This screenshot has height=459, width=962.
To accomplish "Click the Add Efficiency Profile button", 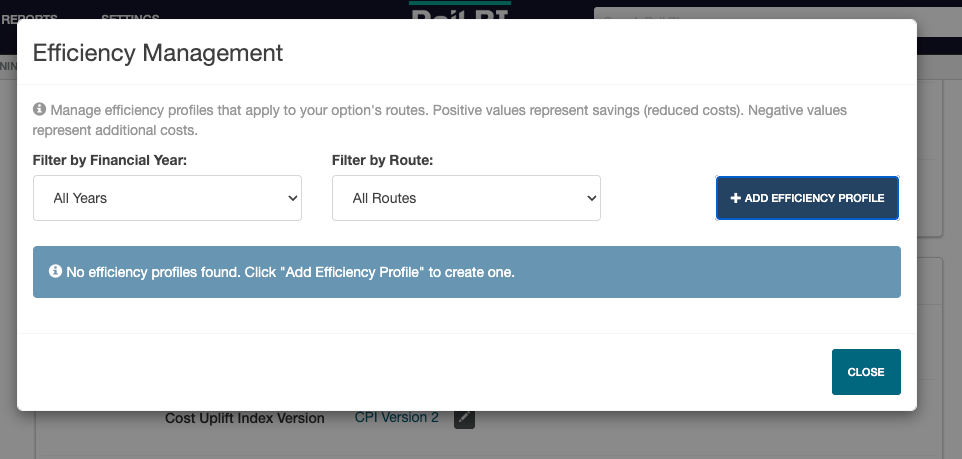I will click(807, 198).
